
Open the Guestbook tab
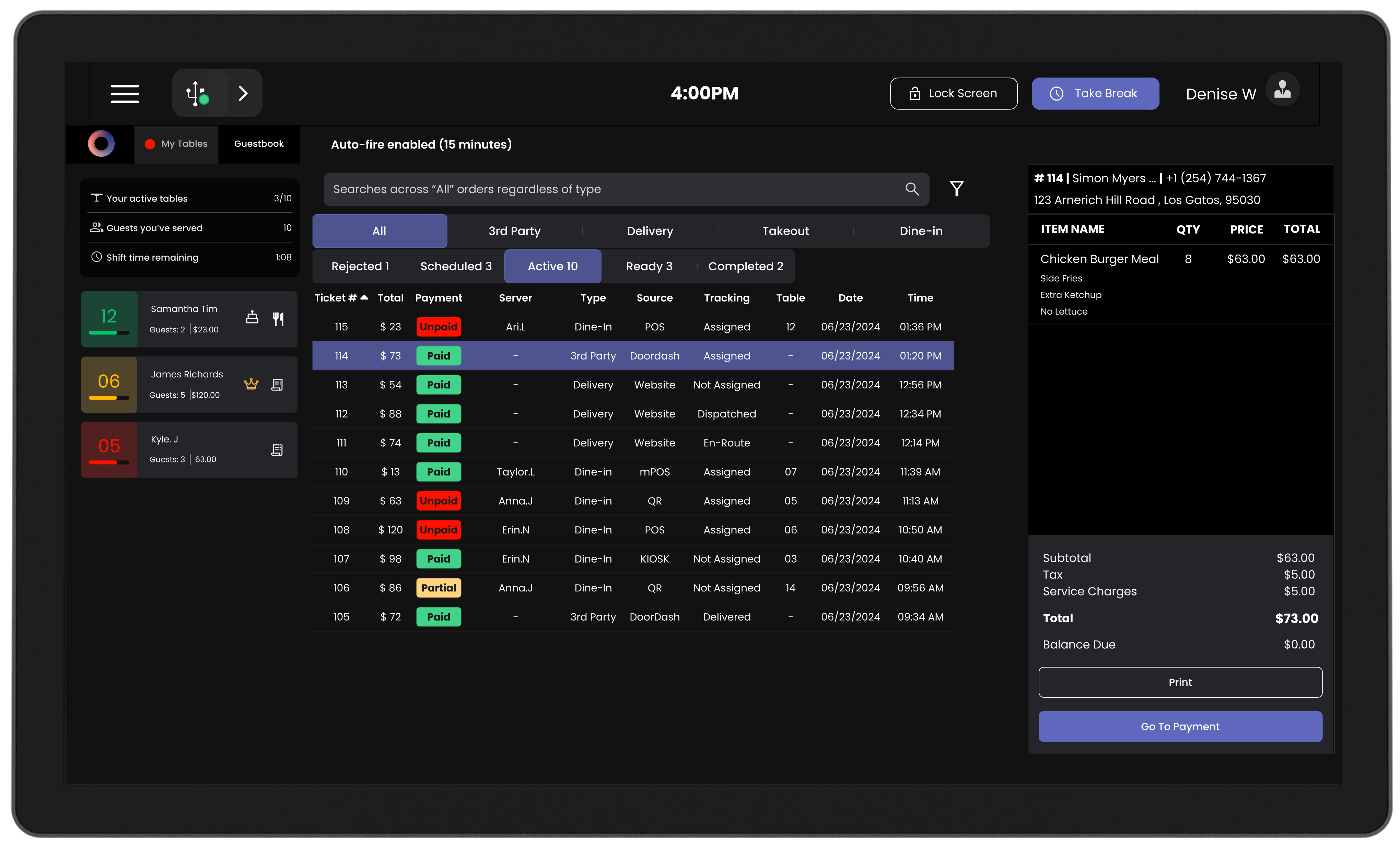coord(258,144)
